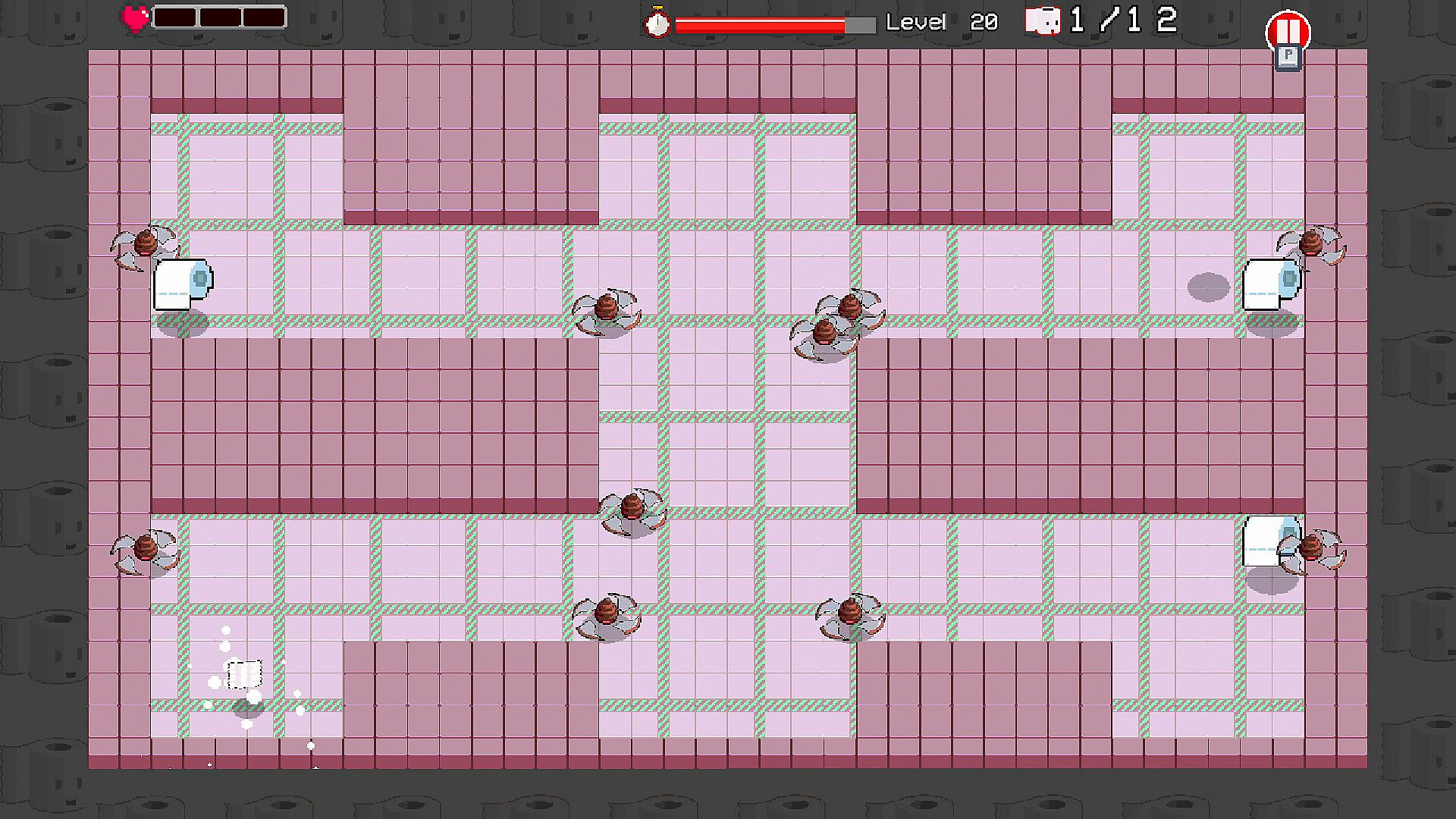Click the oval shadow near upper-right roll
The image size is (1456, 819).
click(1208, 287)
